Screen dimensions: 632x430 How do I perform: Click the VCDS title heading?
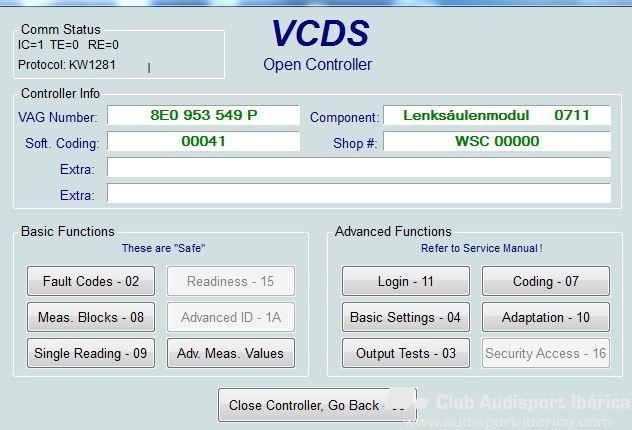[320, 33]
